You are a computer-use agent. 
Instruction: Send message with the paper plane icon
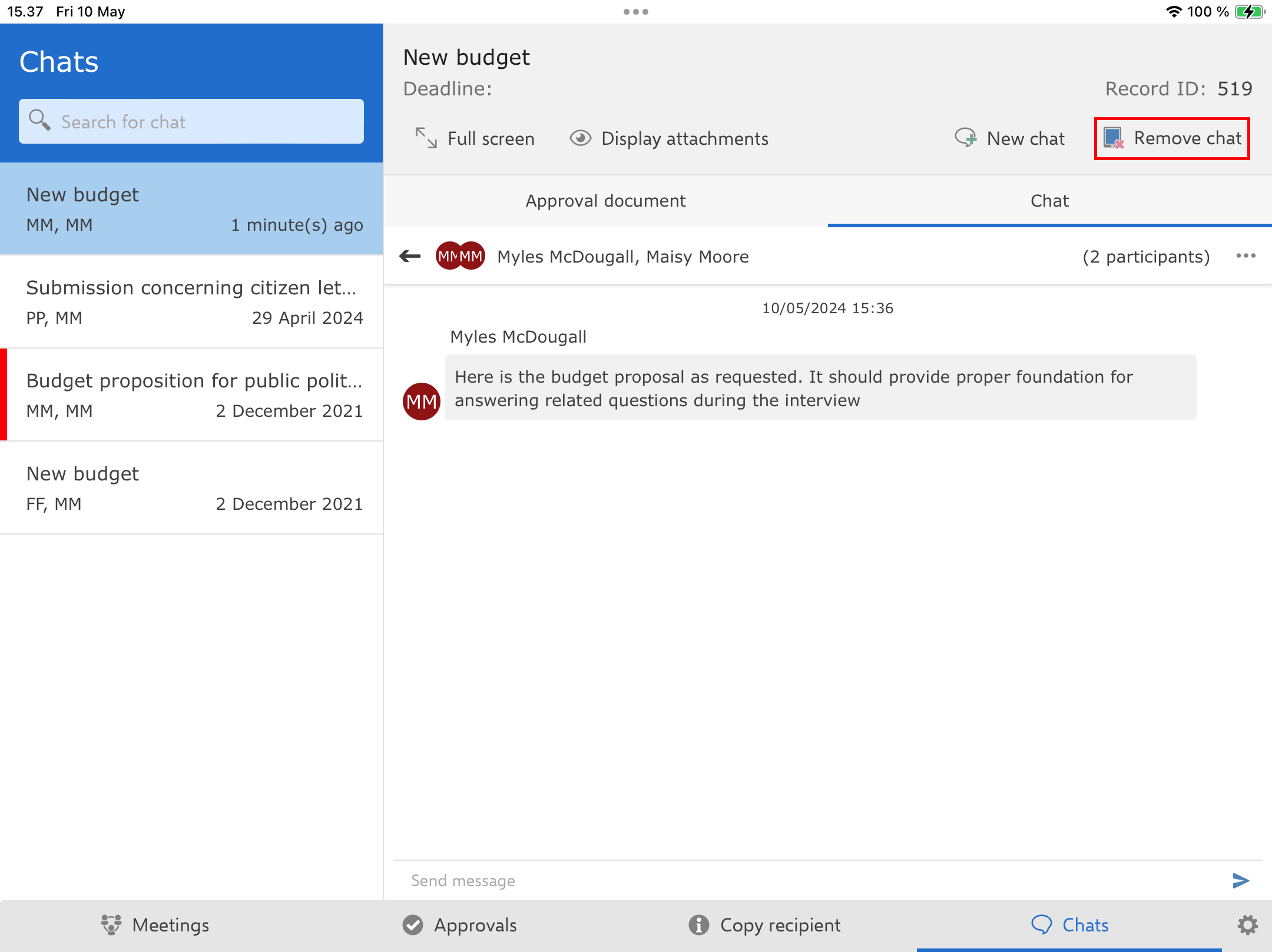pos(1240,880)
